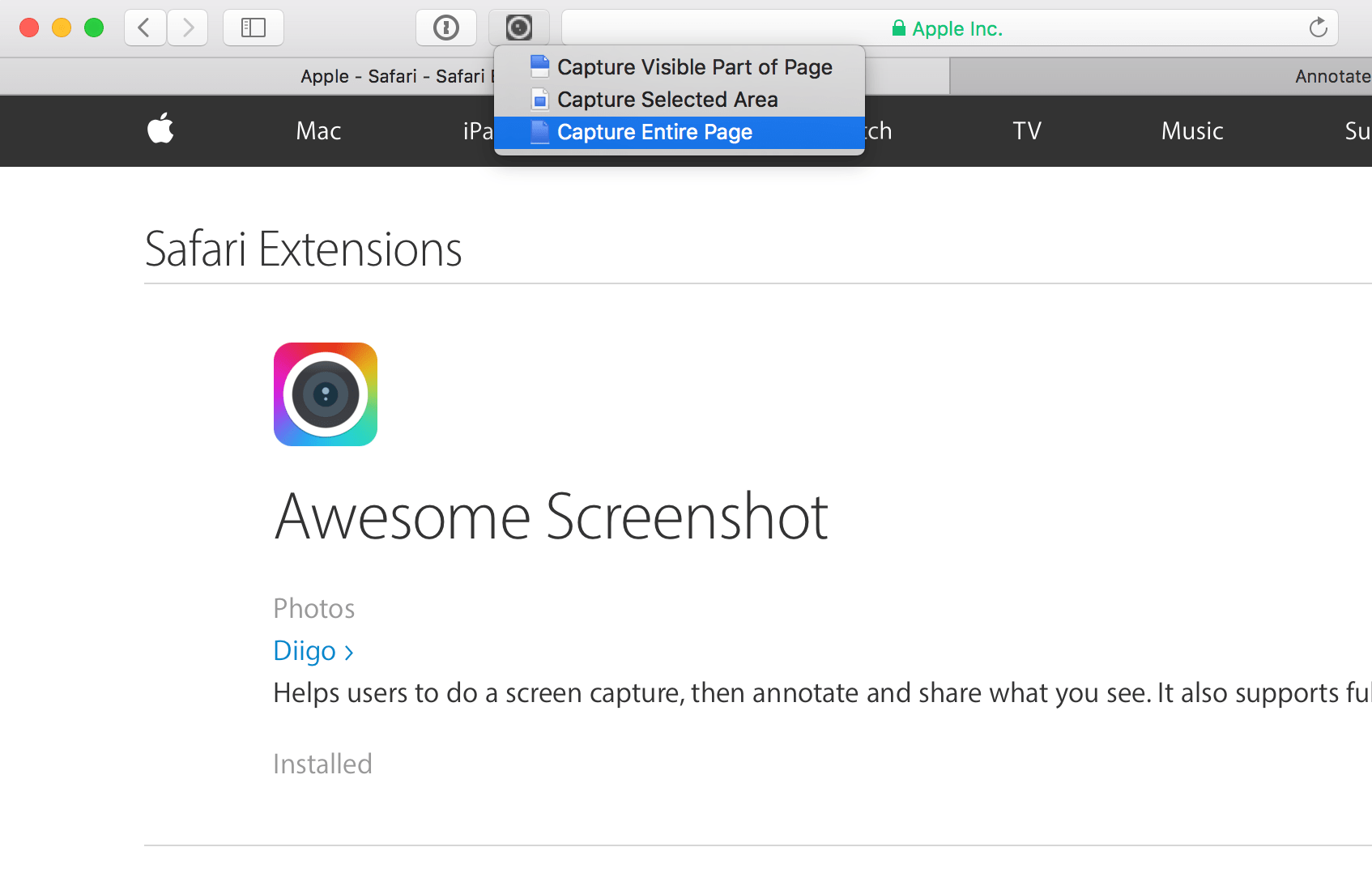Open the Mac section of the Apple site
1372x894 pixels.
(x=317, y=130)
